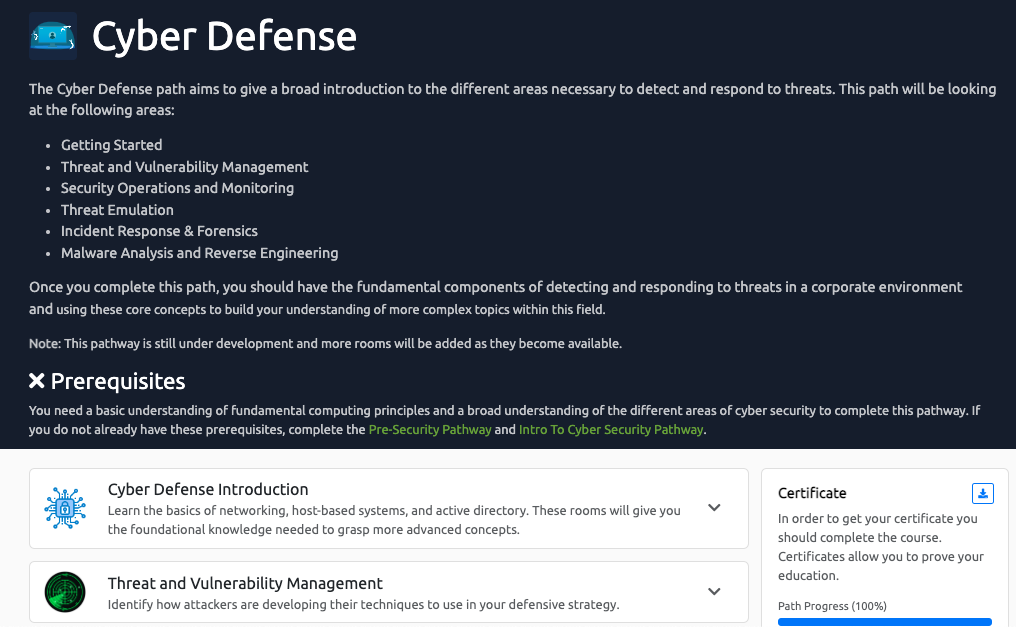Click the Path Progress (100%) label

[832, 606]
